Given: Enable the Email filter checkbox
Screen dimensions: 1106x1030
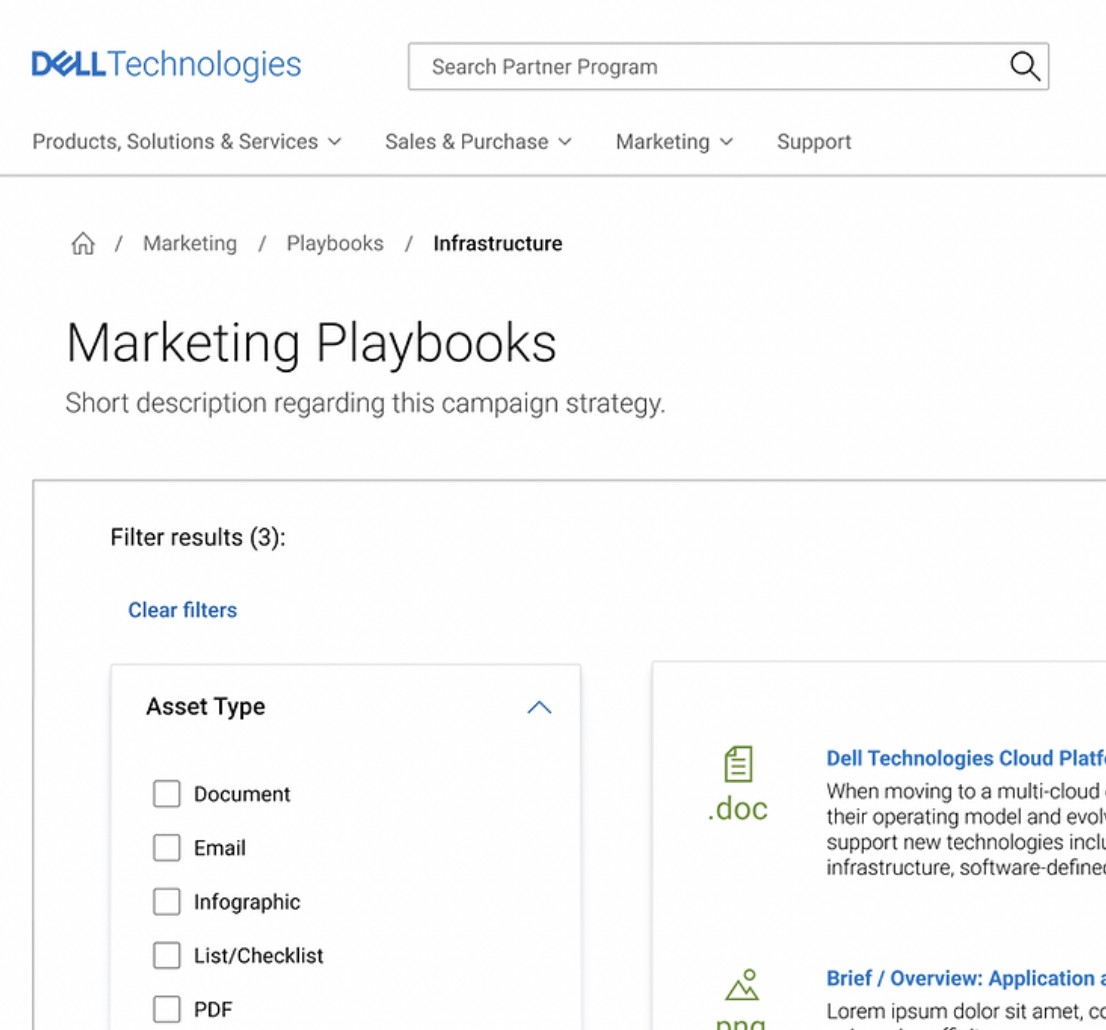Looking at the screenshot, I should [x=166, y=848].
